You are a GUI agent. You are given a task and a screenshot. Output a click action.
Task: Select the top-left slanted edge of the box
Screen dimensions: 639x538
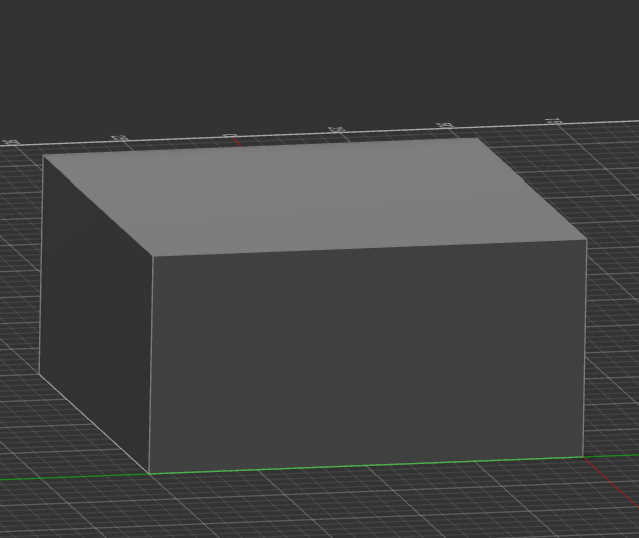[97, 205]
